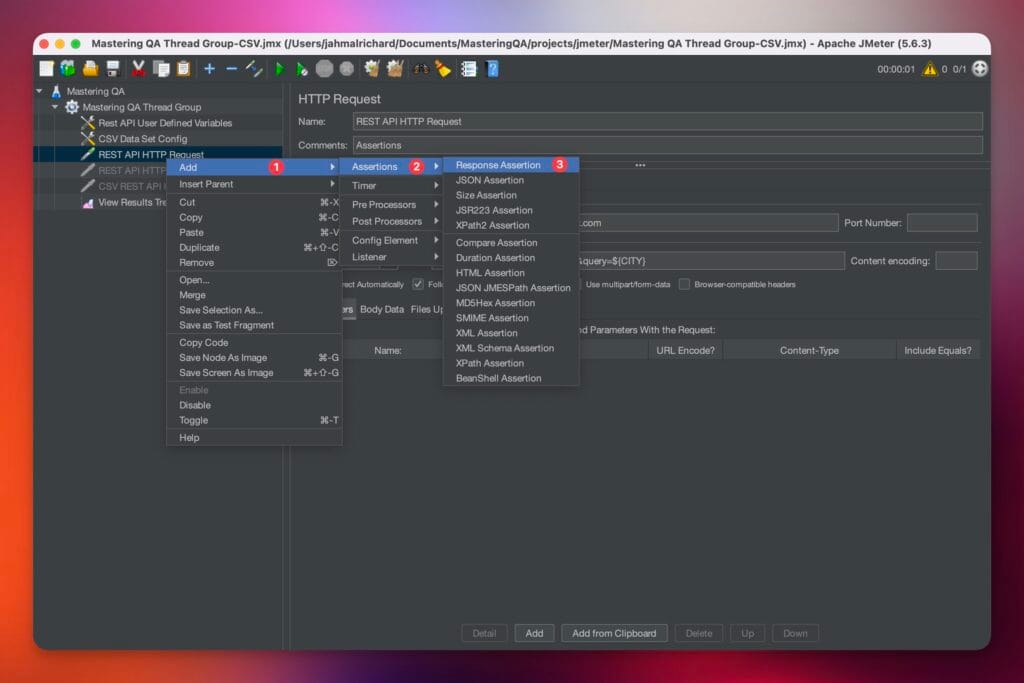
Task: Select Size Assertion menu item
Action: point(511,195)
